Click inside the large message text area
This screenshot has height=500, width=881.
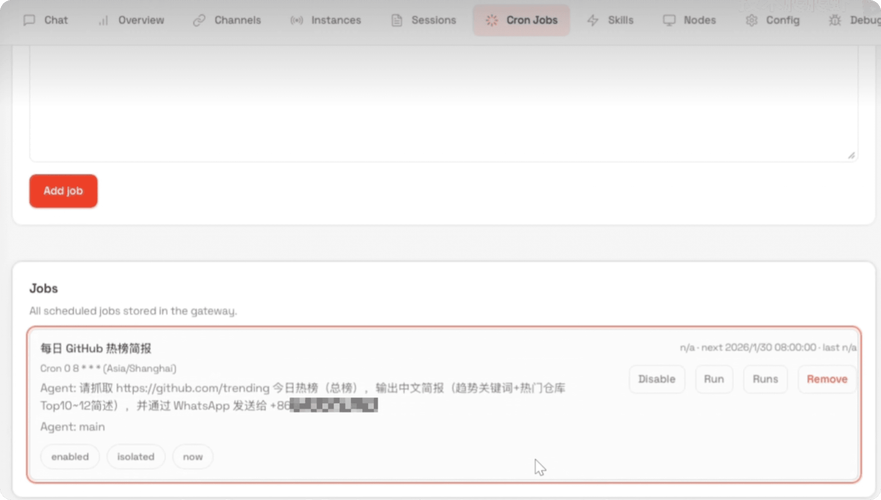coord(443,104)
